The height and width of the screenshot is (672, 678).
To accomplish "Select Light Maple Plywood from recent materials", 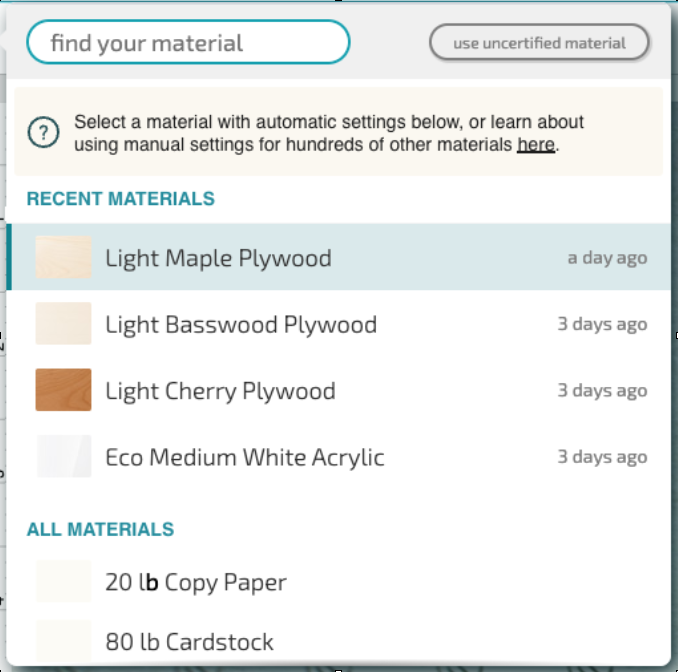I will (218, 258).
